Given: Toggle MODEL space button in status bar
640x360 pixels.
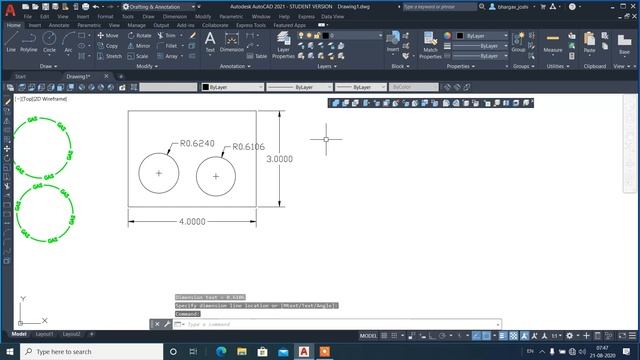Looking at the screenshot, I should tap(368, 336).
